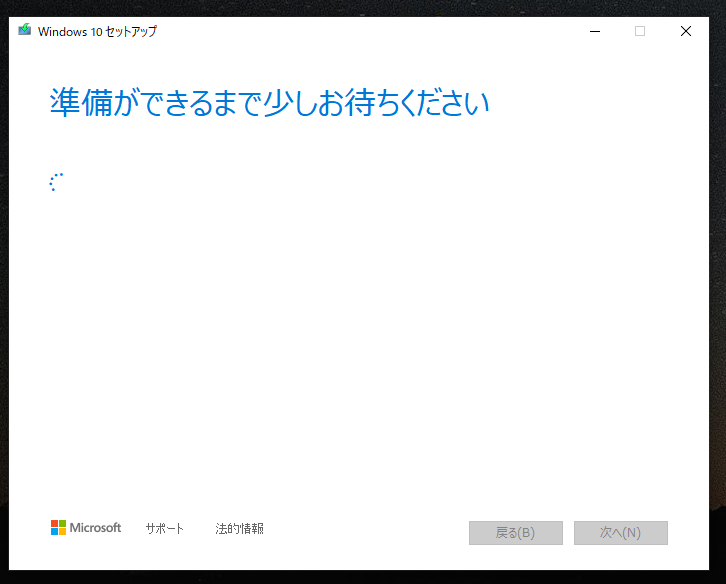Click the disabled maximize button
The height and width of the screenshot is (584, 726).
click(640, 31)
